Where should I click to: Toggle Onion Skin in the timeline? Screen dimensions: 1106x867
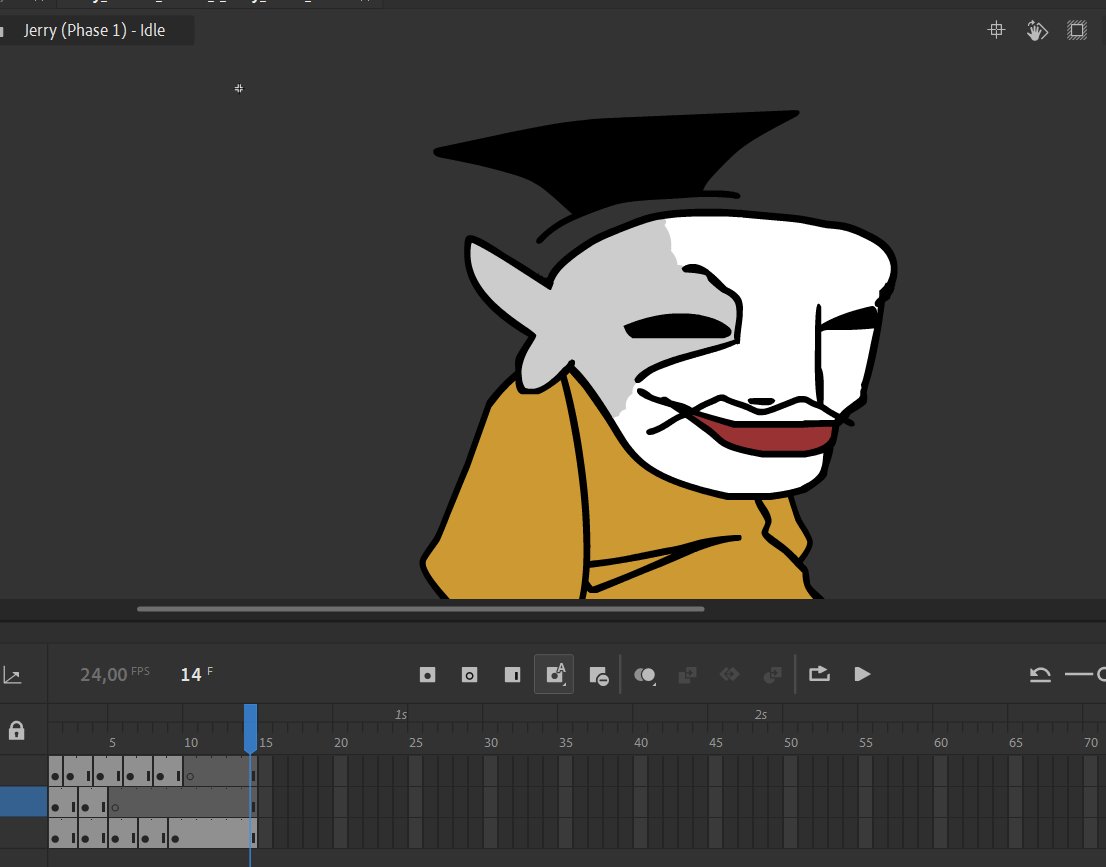[645, 675]
